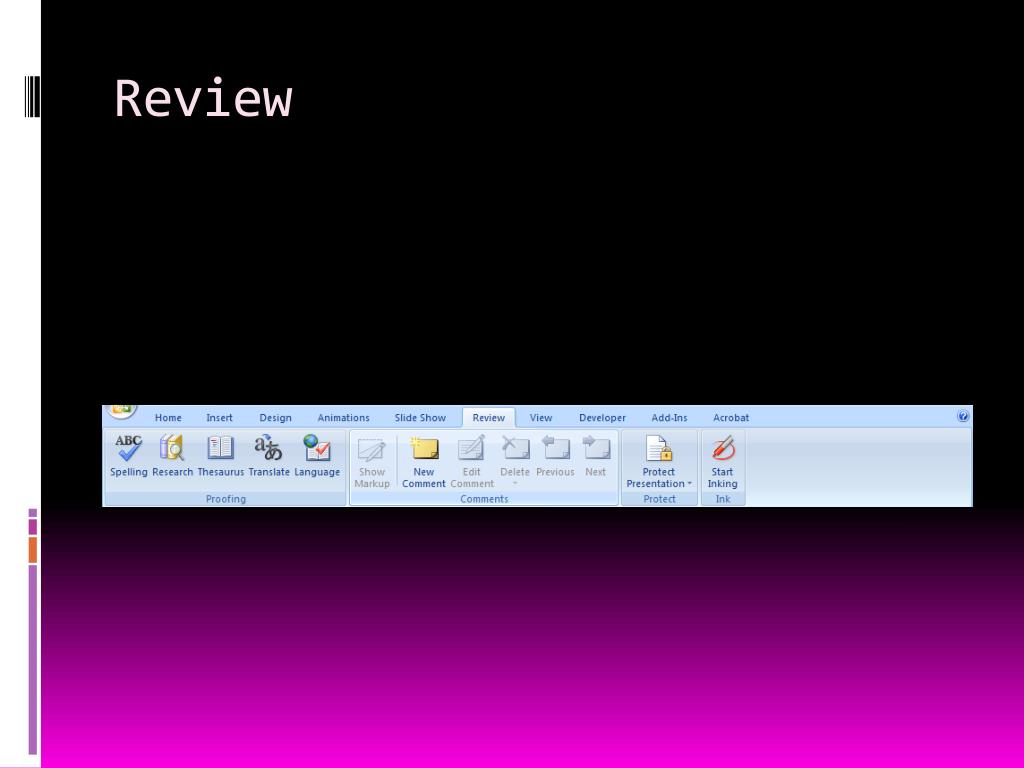
Task: Open the Animations tab
Action: (x=344, y=418)
